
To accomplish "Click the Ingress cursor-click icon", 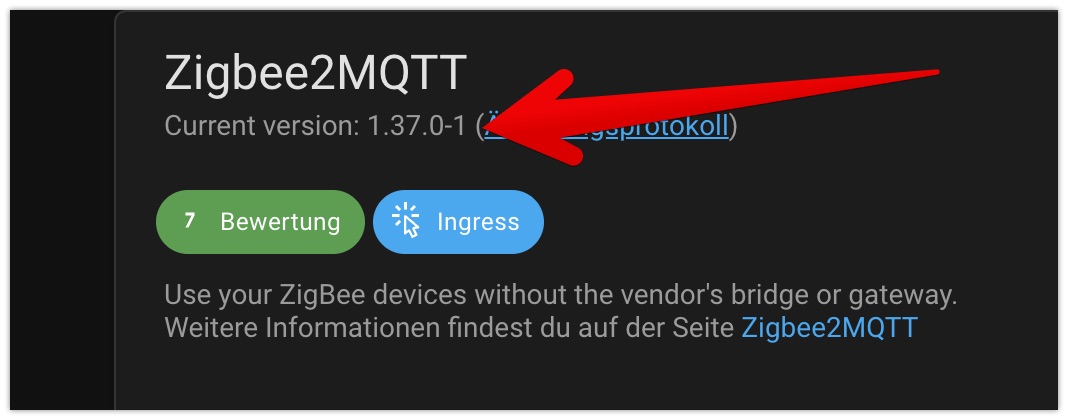I will [x=406, y=221].
